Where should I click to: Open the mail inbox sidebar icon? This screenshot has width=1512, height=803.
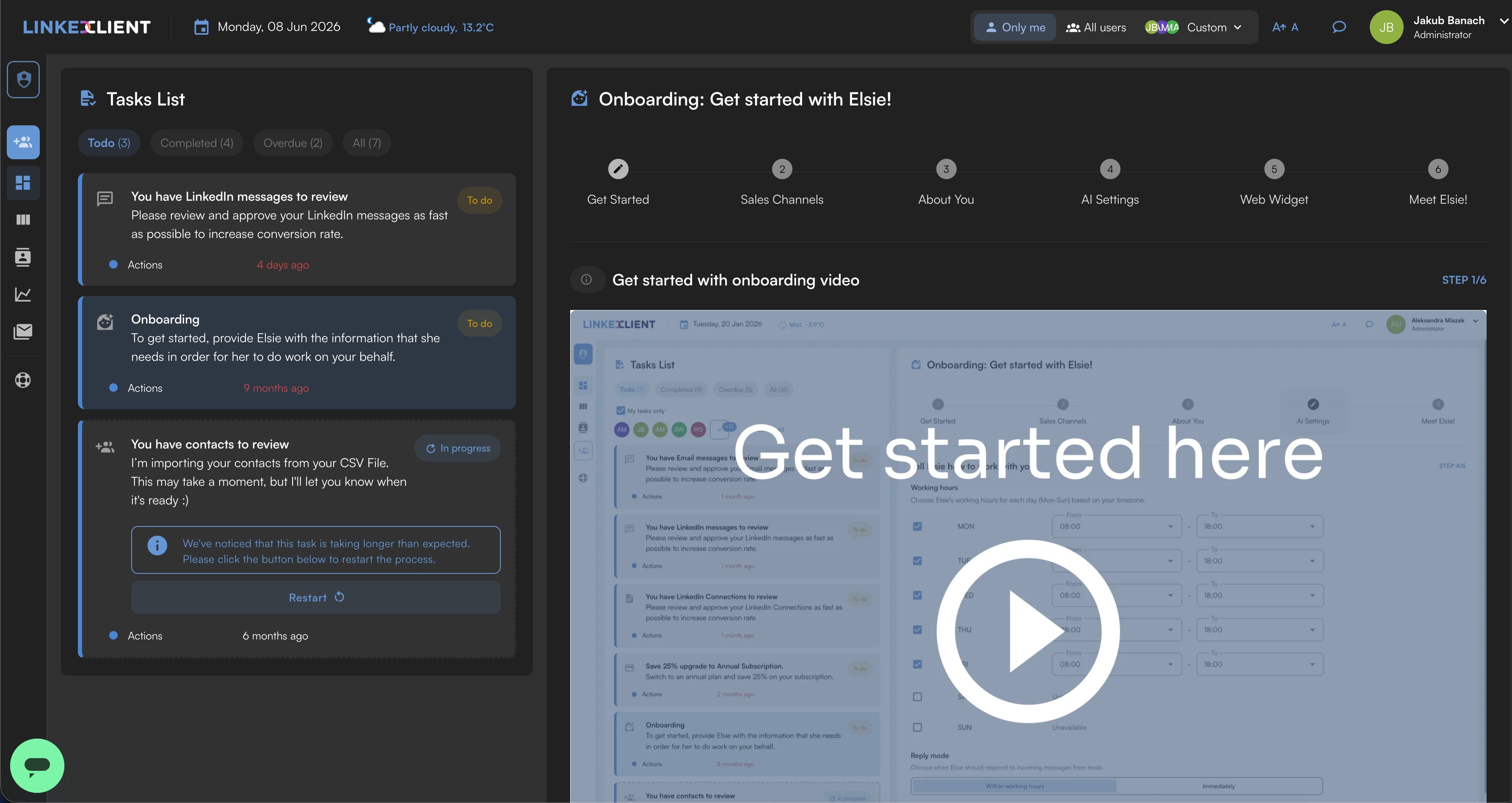tap(23, 331)
